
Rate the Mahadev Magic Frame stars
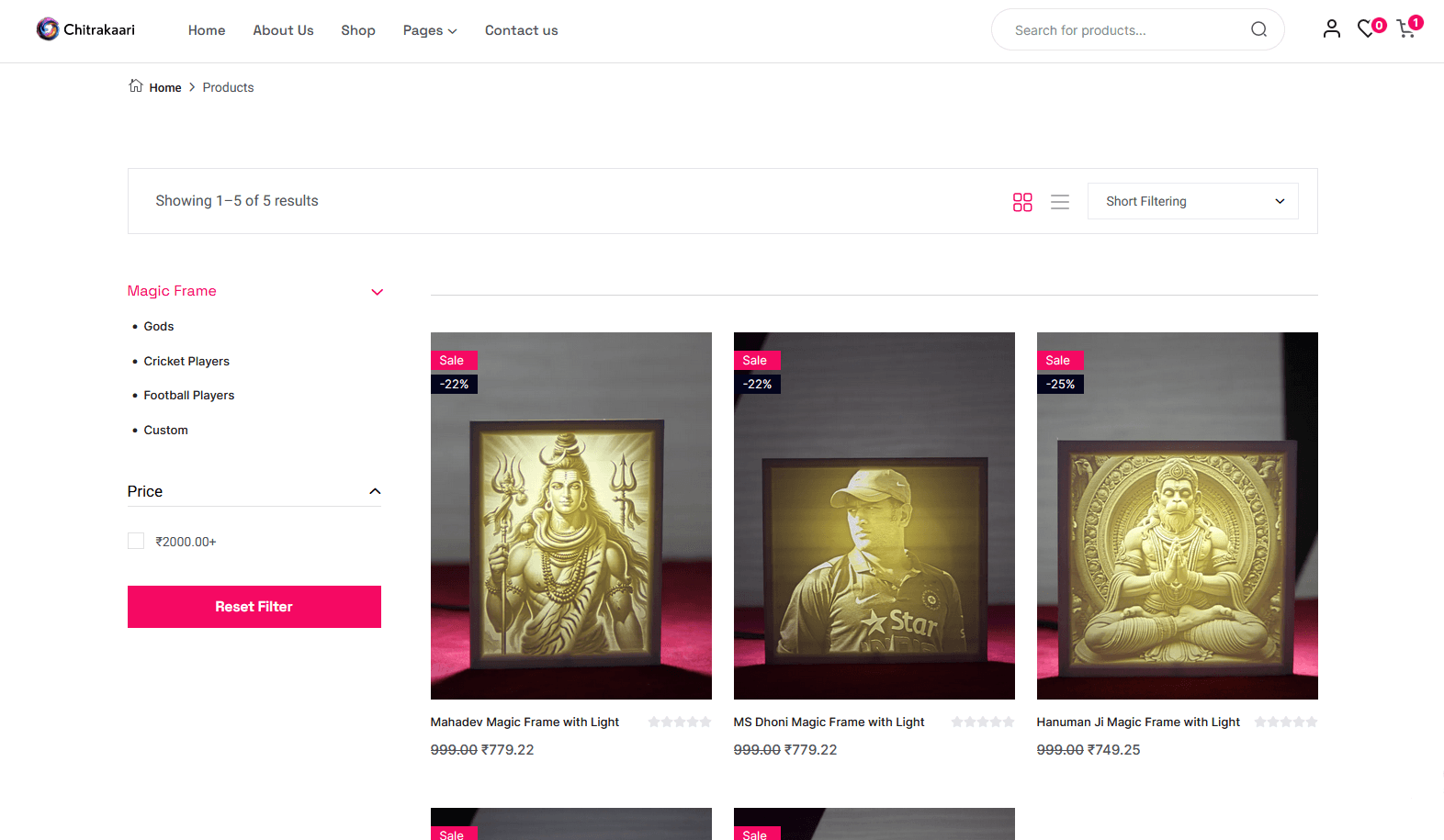click(680, 722)
